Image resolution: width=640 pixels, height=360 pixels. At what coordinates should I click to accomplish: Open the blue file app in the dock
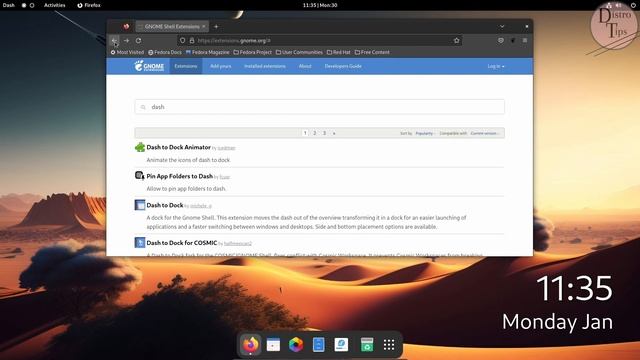[319, 344]
